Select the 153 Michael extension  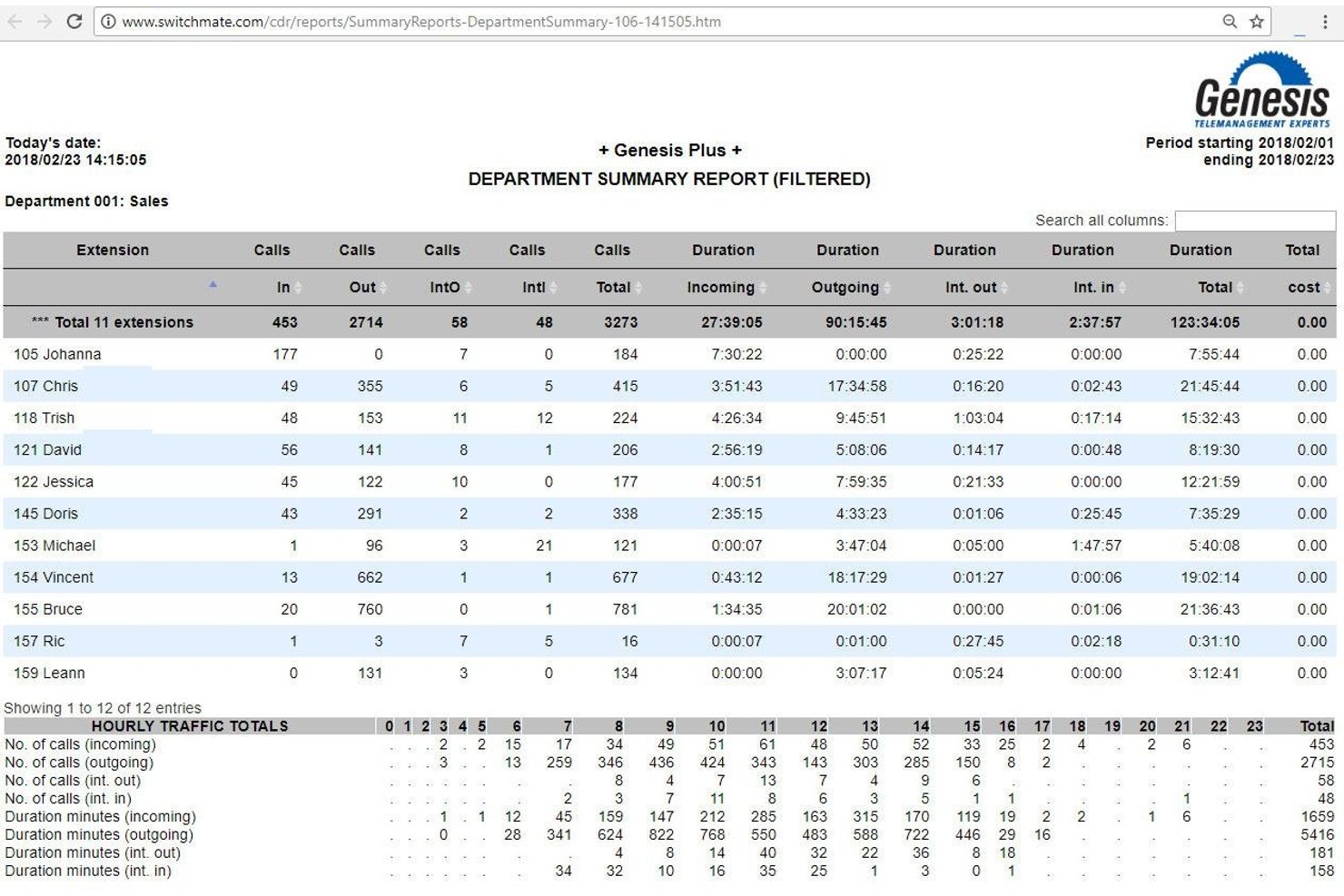pos(54,545)
